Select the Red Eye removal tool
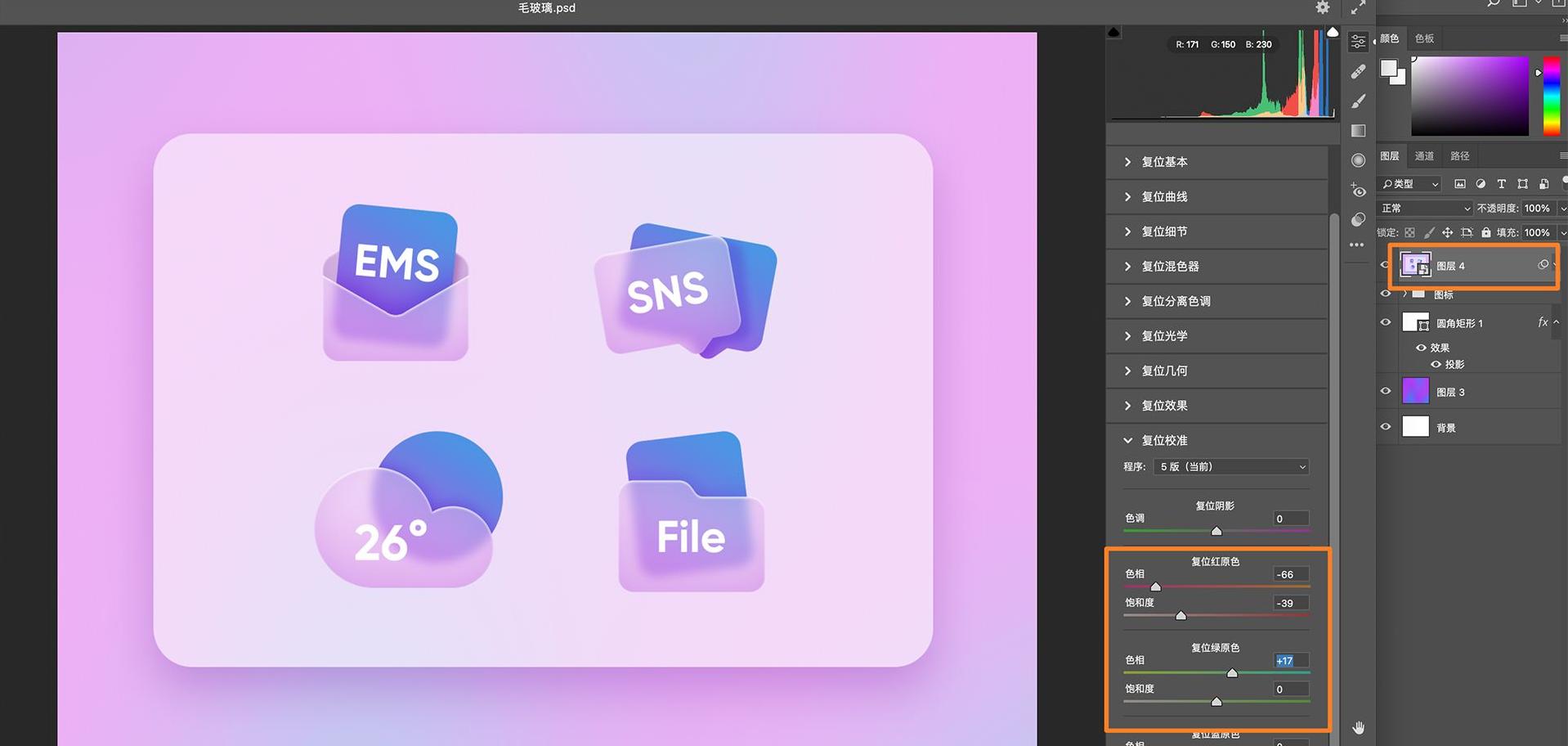1568x746 pixels. 1358,191
